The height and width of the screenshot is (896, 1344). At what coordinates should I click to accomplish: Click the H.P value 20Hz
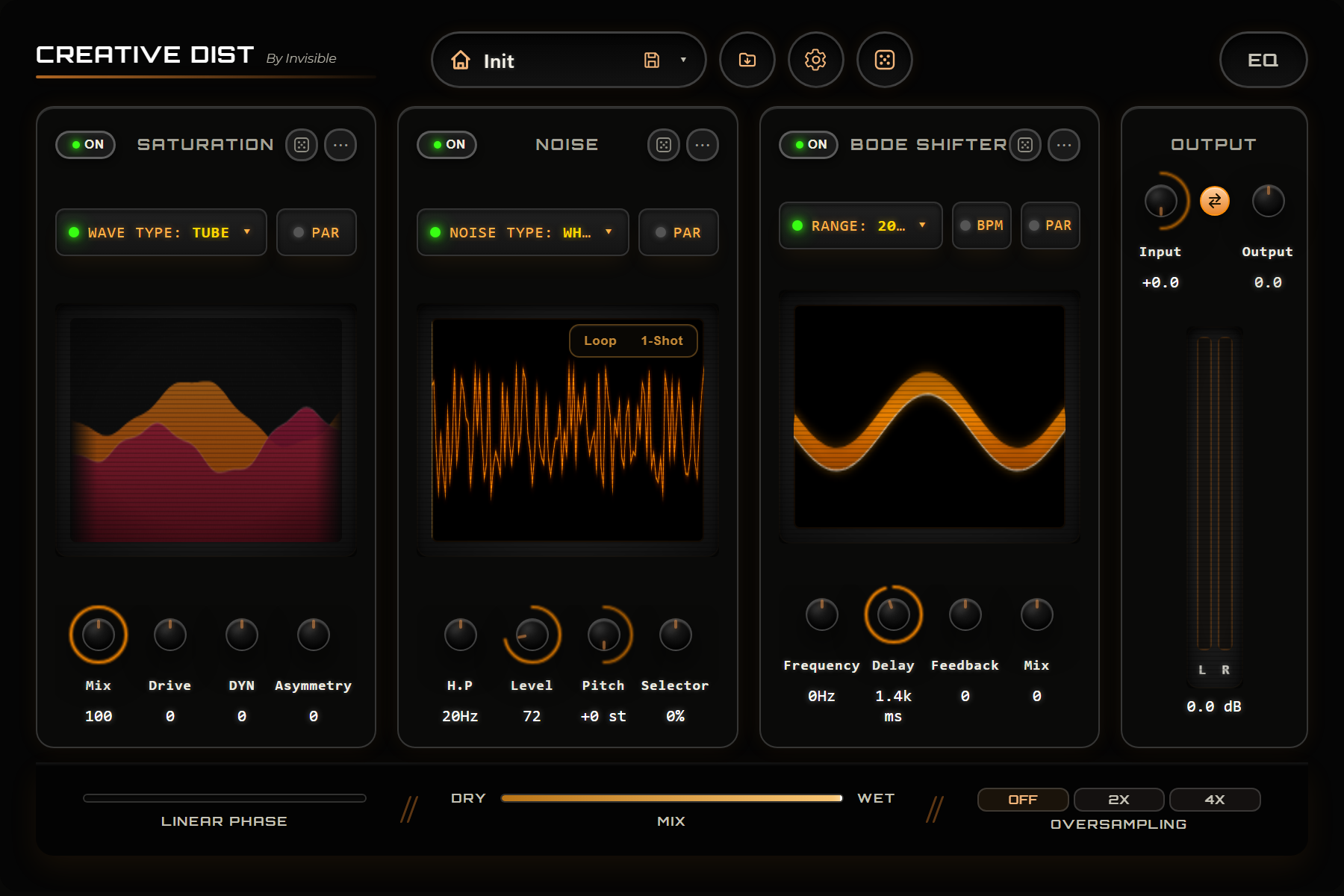(460, 716)
